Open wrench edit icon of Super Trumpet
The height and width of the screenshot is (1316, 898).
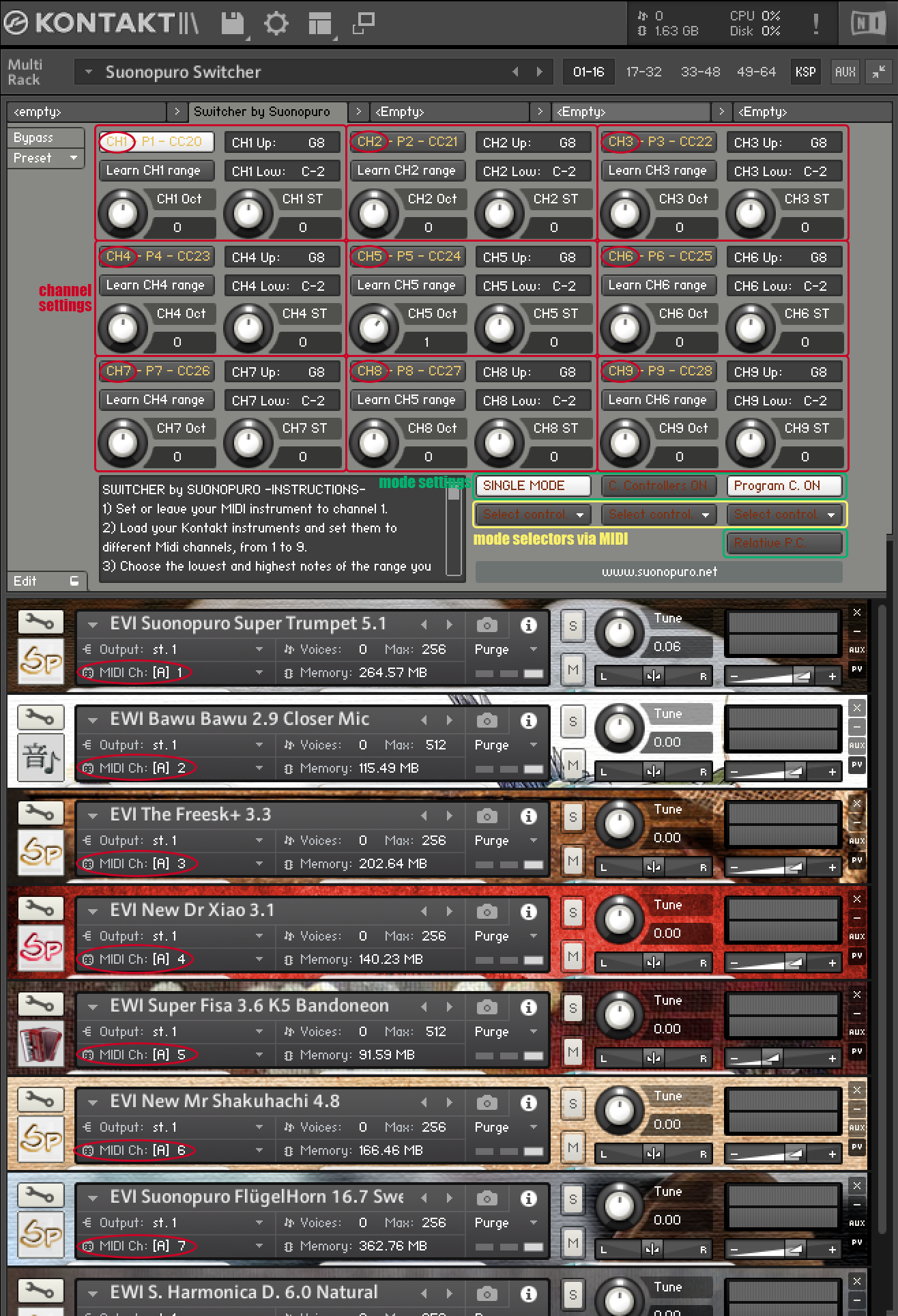41,622
